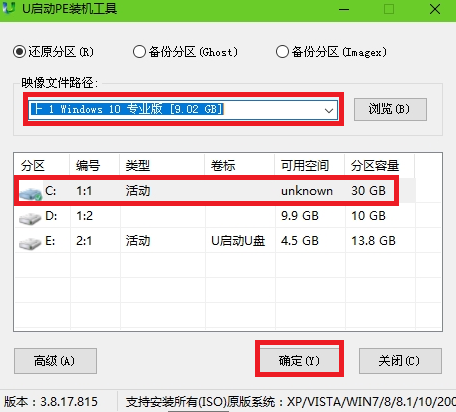Close the U启动PE装机工具 window
This screenshot has height=412, width=456.
(x=435, y=9)
